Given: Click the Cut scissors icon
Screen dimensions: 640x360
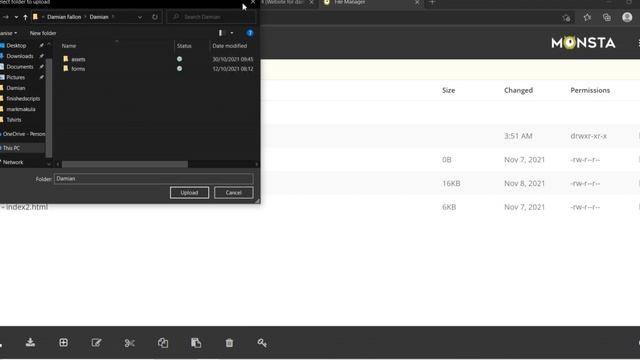Looking at the screenshot, I should (129, 343).
